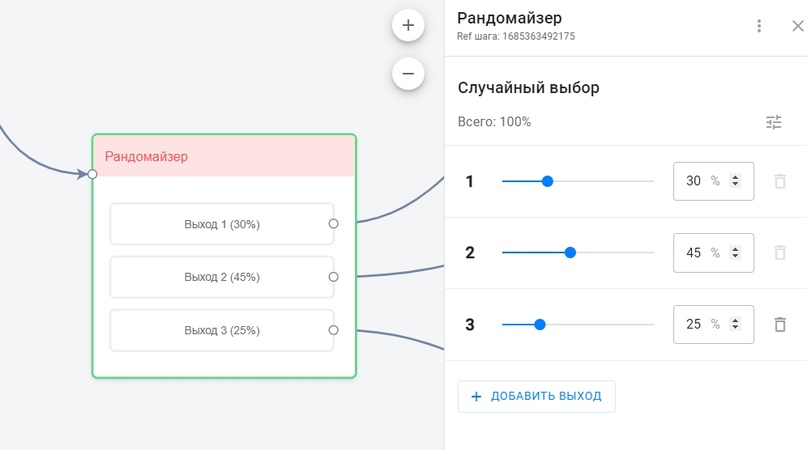Click the zoom in plus button
This screenshot has width=807, height=450.
[408, 25]
